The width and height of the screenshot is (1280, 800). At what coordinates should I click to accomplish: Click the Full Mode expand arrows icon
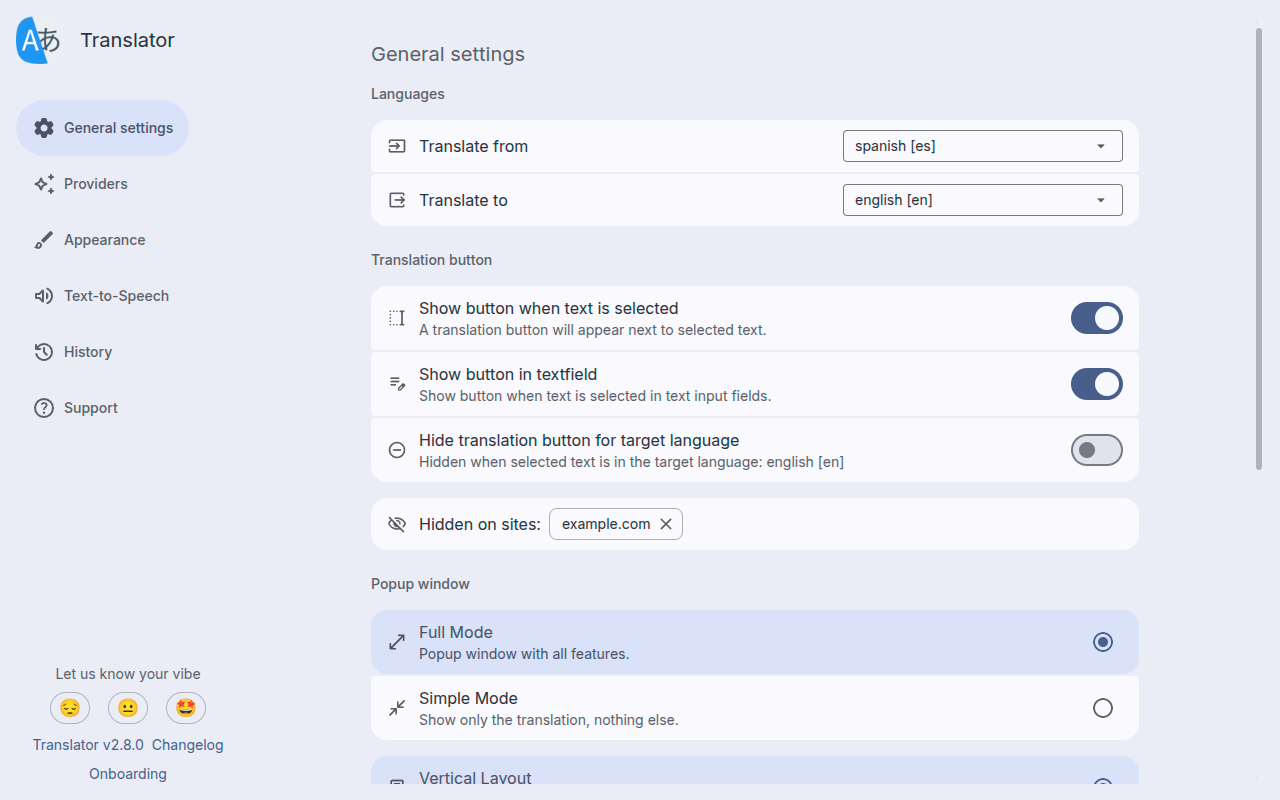(x=397, y=642)
